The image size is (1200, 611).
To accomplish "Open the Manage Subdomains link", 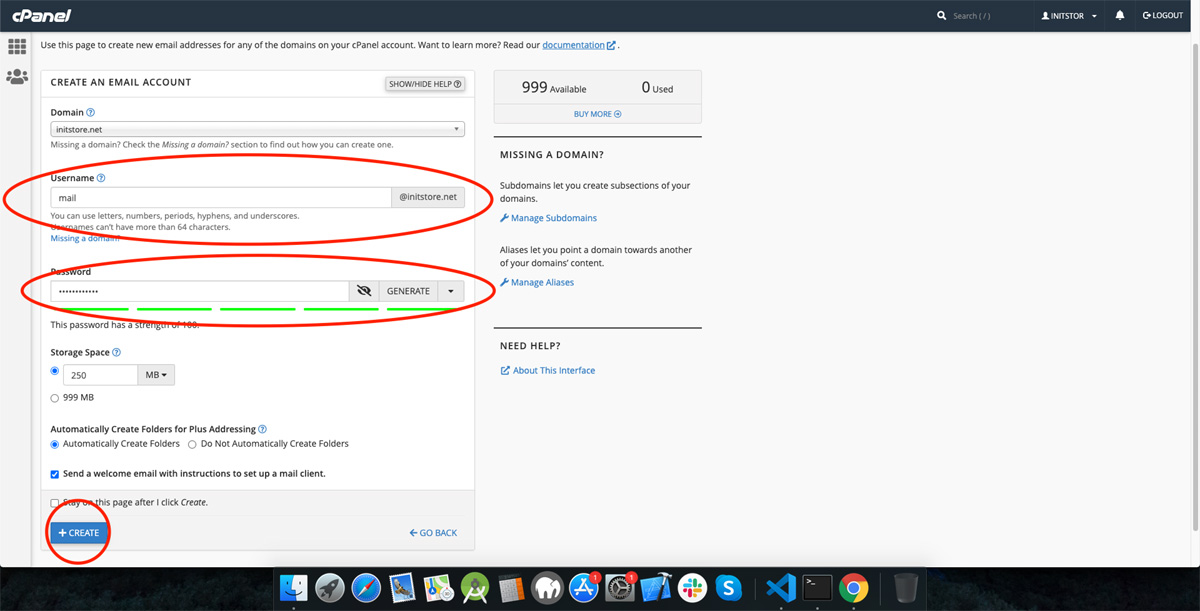I will click(x=554, y=218).
